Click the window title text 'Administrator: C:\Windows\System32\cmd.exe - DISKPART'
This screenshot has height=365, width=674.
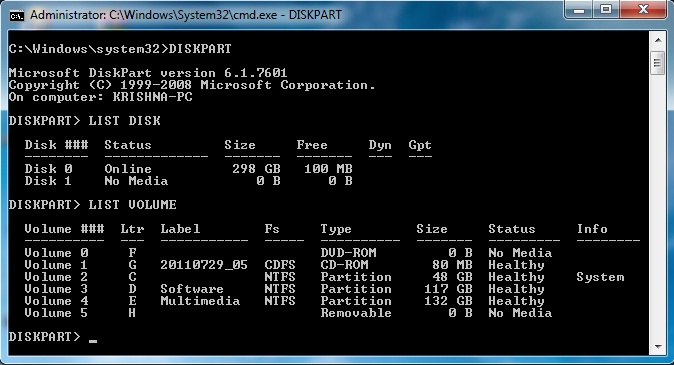coord(186,15)
